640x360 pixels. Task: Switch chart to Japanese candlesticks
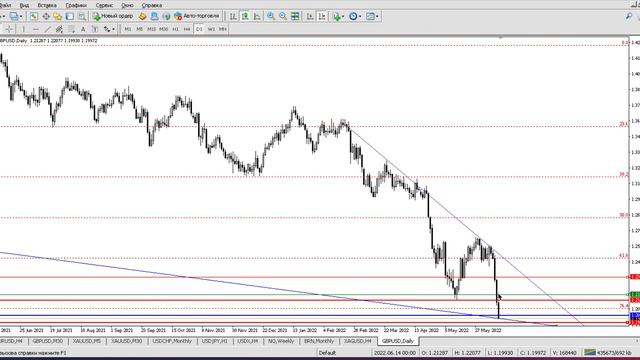click(x=245, y=16)
